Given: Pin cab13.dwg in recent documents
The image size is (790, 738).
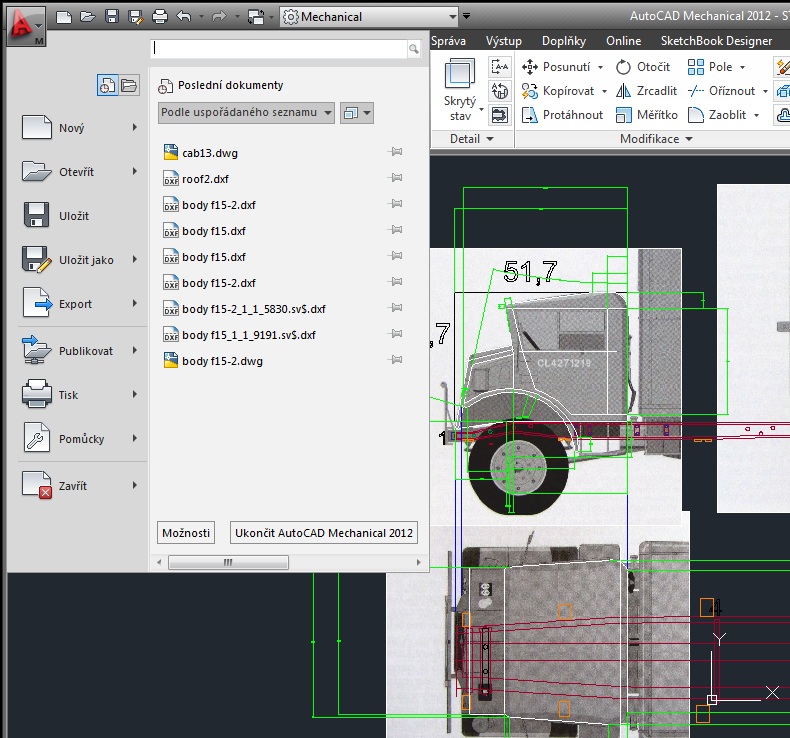Looking at the screenshot, I should [395, 153].
